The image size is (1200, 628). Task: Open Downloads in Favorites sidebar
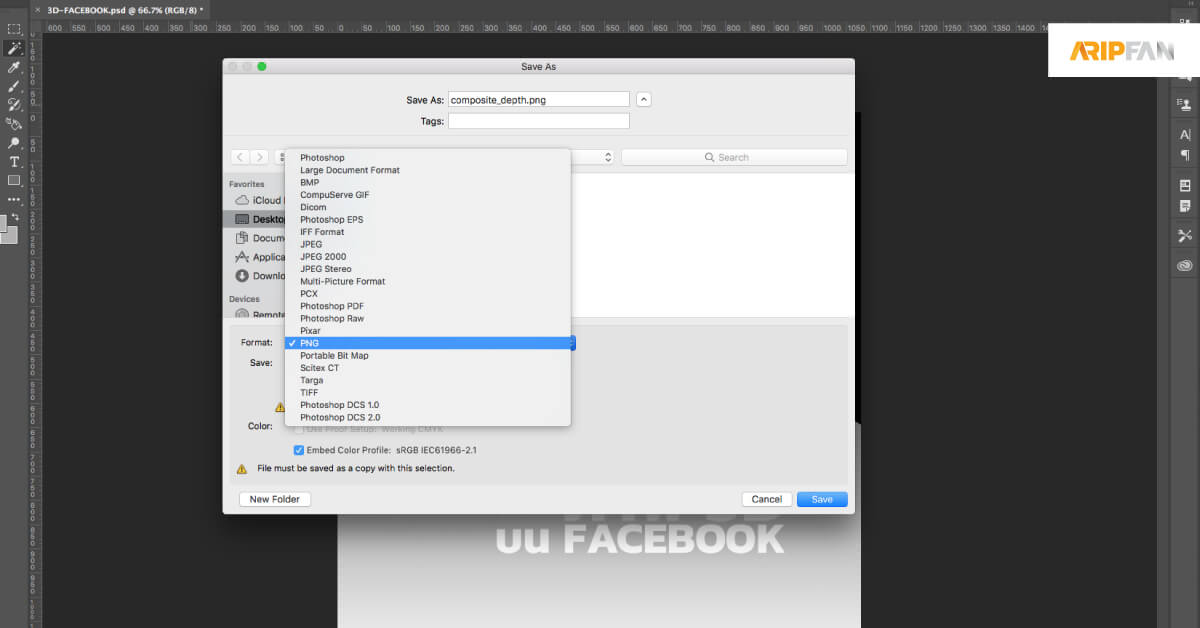pyautogui.click(x=258, y=275)
